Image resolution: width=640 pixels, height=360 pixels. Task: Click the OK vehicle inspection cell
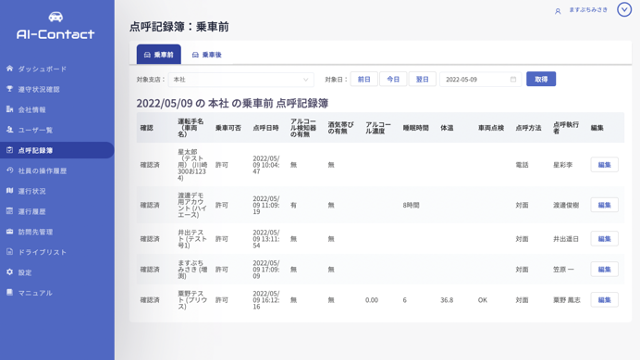[482, 300]
